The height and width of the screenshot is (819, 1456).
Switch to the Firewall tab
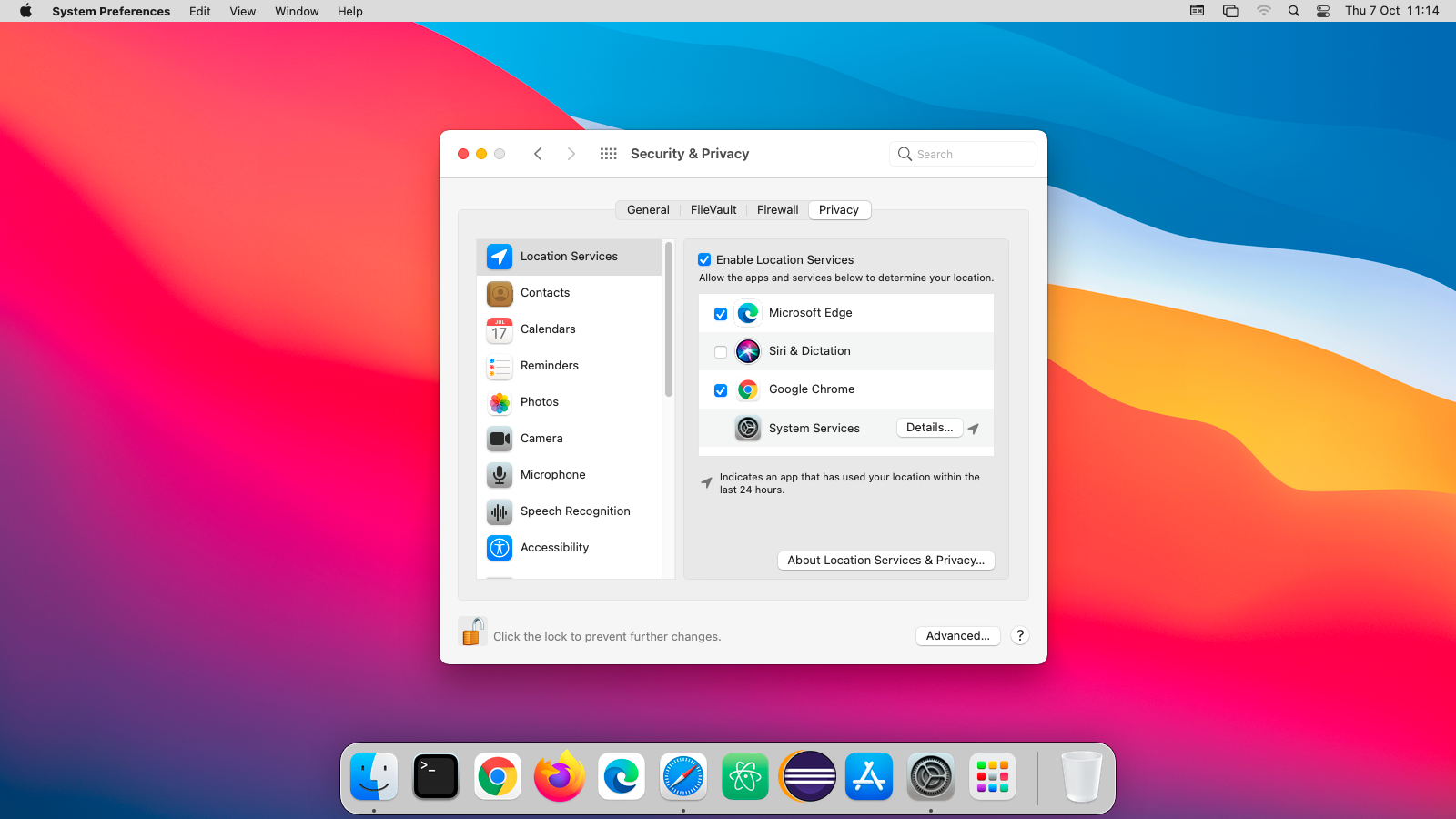pos(777,210)
